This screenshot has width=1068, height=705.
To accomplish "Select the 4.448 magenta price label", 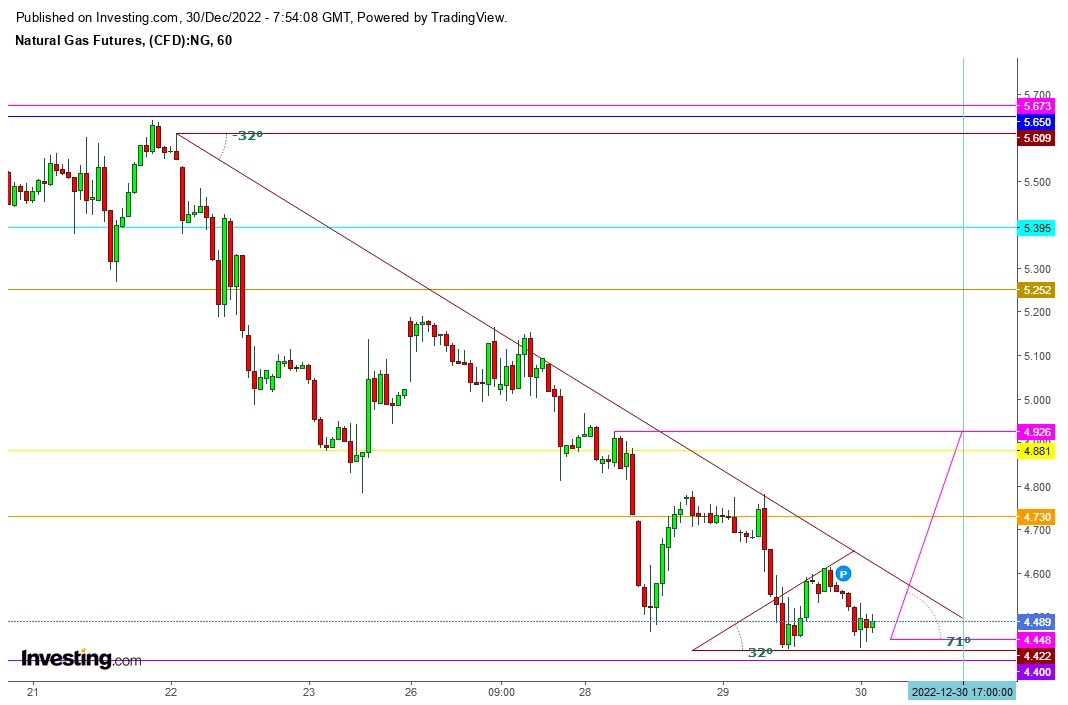I will (x=1036, y=640).
